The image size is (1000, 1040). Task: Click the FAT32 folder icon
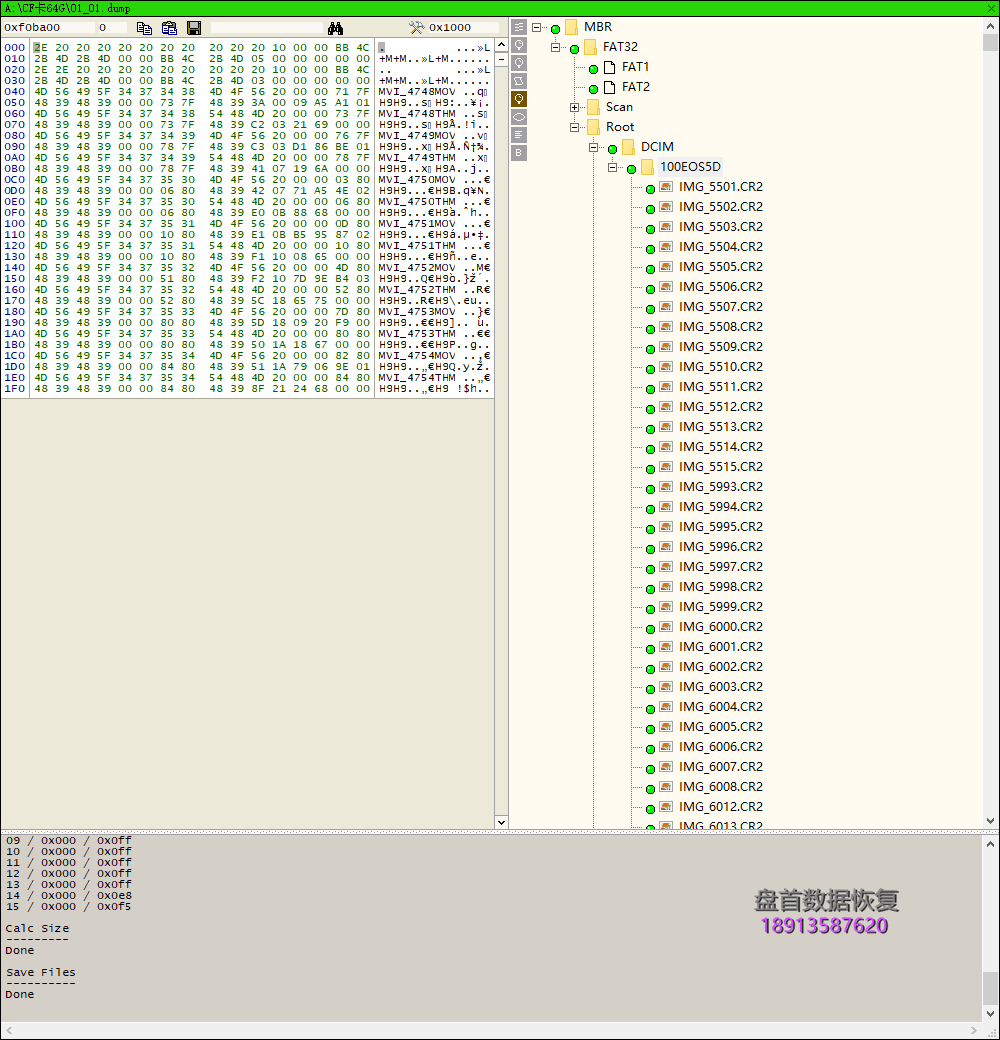590,47
